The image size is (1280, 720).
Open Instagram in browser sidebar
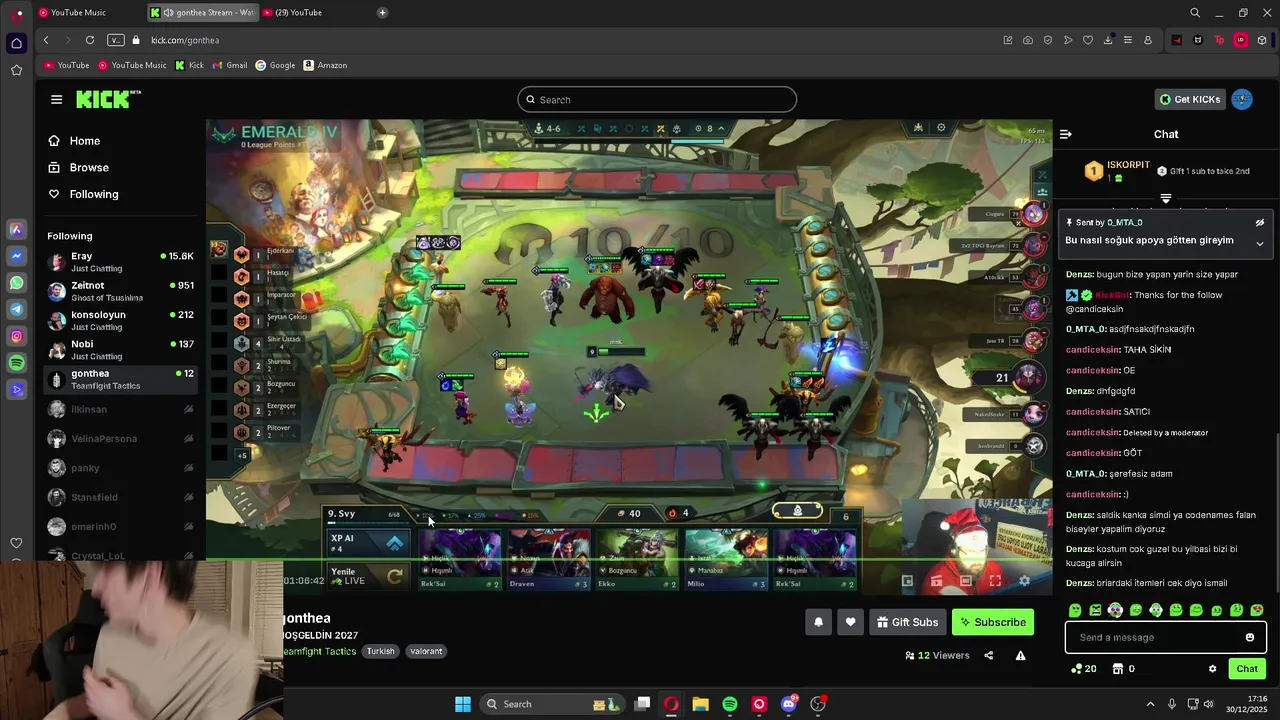[16, 336]
